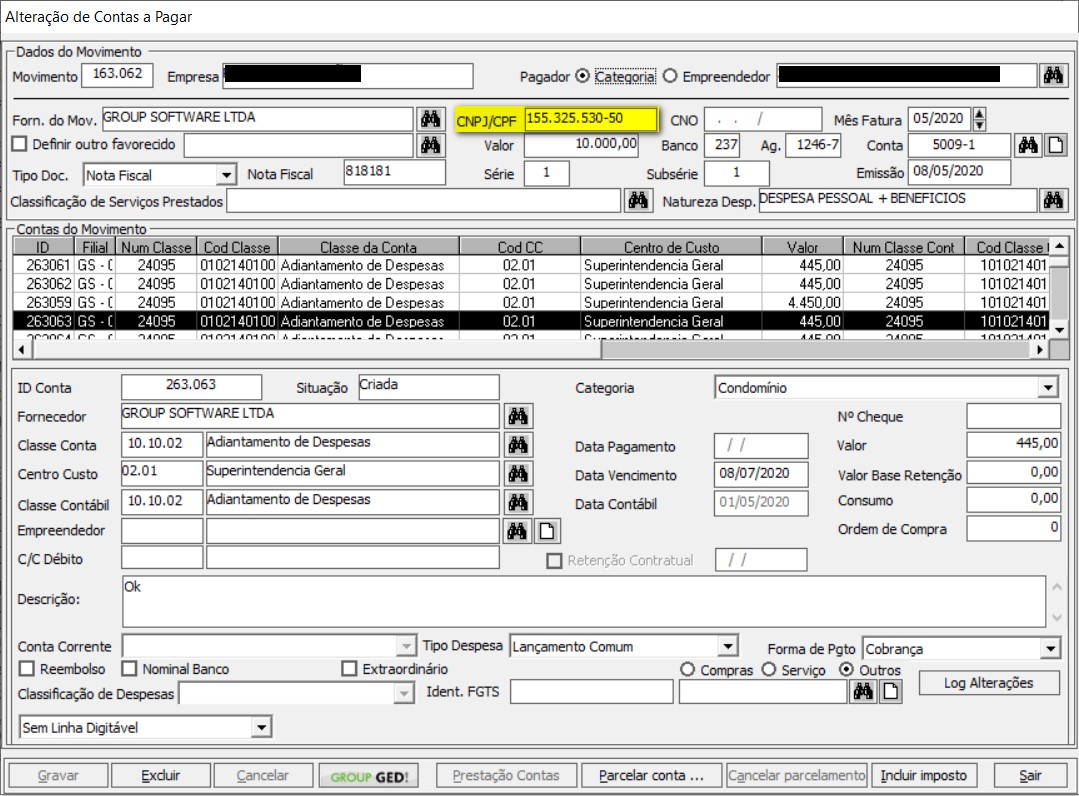Click new document icon next to Conta field
The width and height of the screenshot is (1079, 796).
(x=1055, y=146)
